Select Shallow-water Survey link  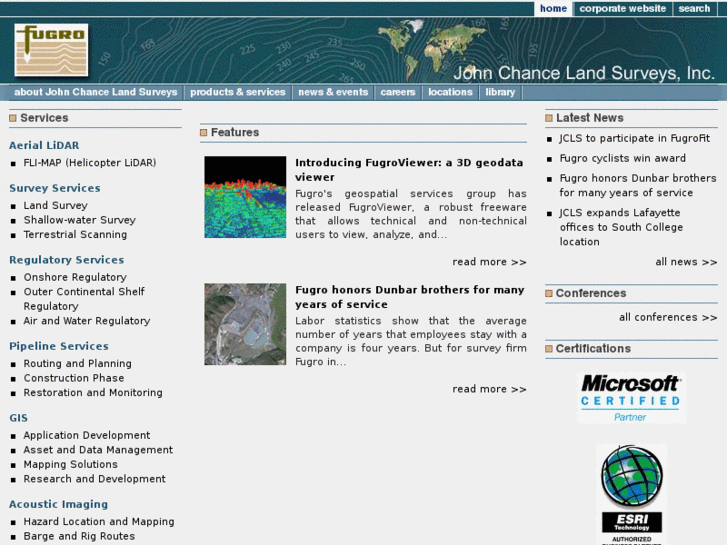point(80,220)
